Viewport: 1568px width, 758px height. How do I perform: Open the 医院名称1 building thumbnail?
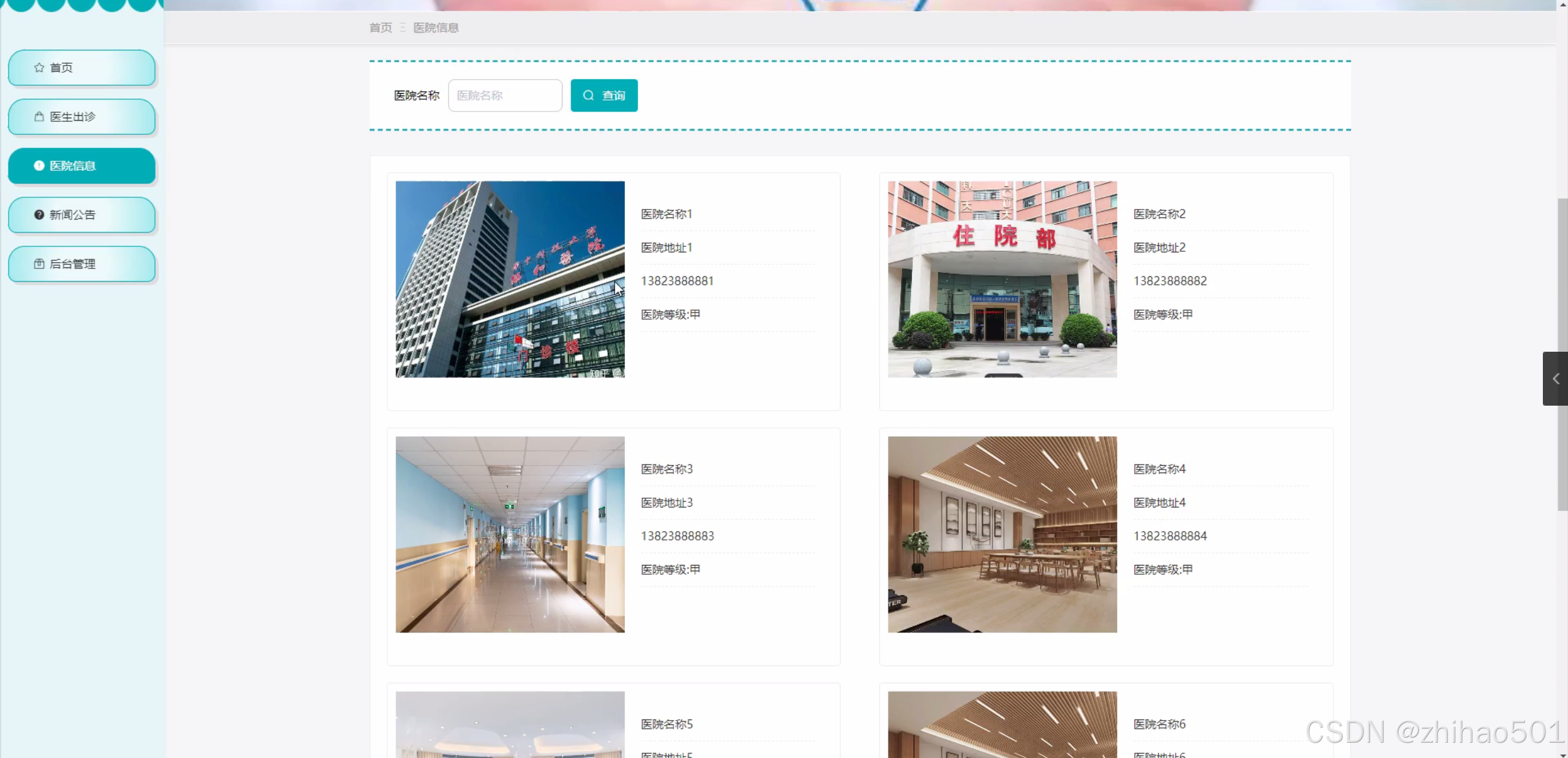click(x=510, y=279)
